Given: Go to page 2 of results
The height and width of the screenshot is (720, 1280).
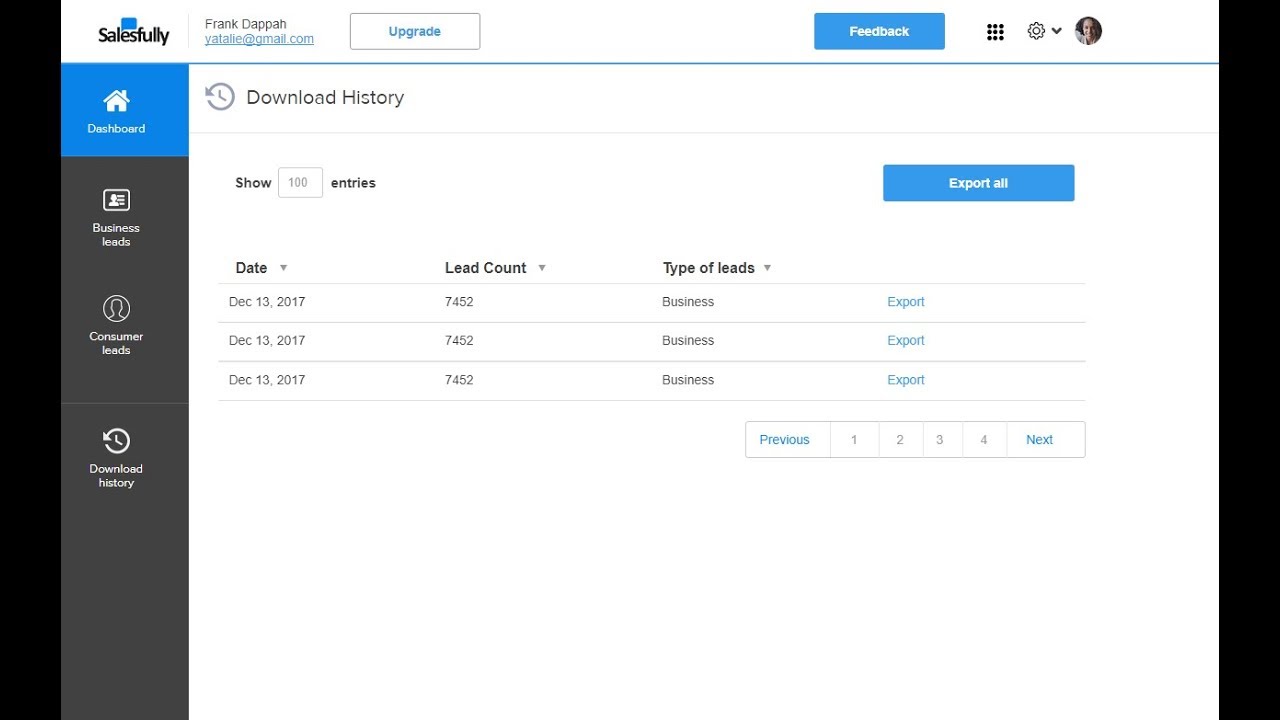Looking at the screenshot, I should click(x=900, y=440).
